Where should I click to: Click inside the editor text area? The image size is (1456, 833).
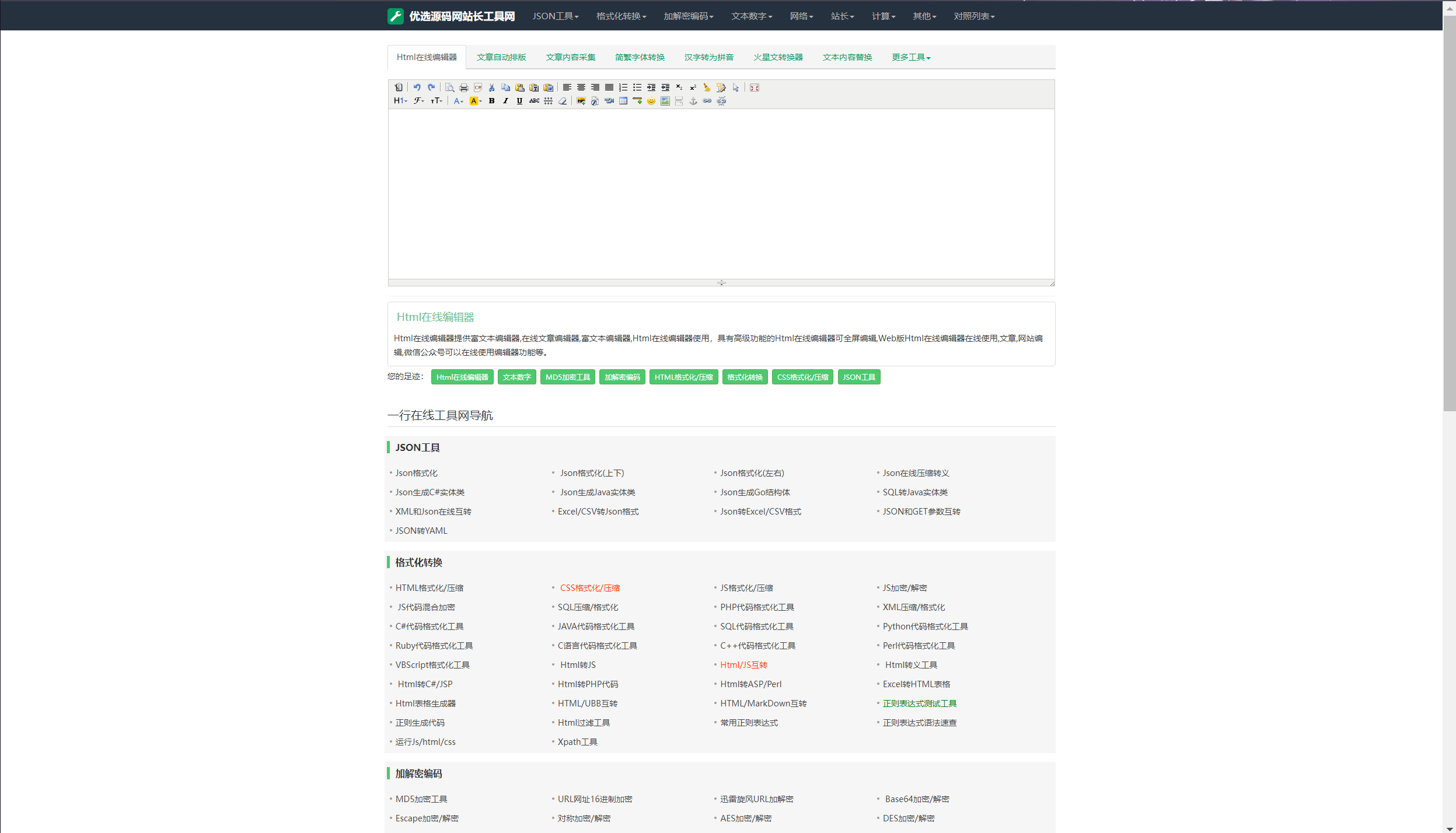721,192
